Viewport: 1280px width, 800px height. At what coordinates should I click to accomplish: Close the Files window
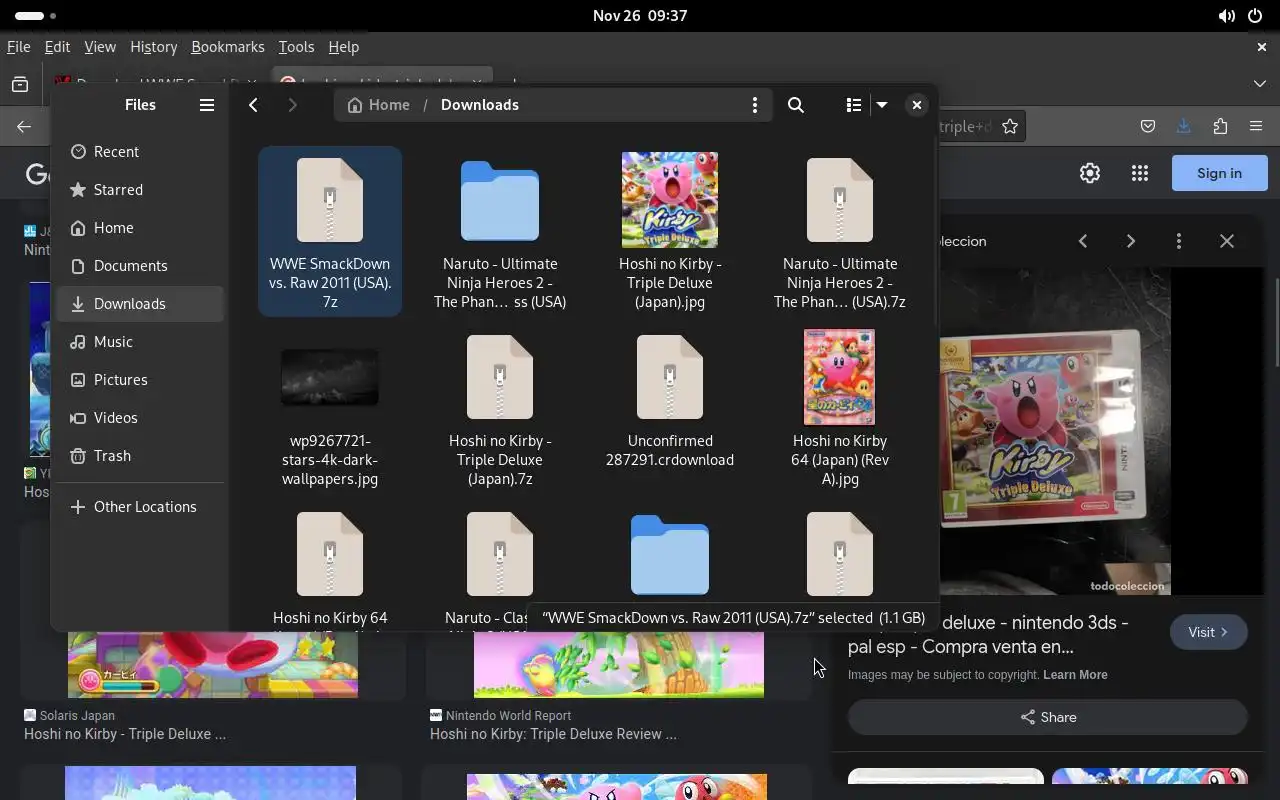pos(916,105)
